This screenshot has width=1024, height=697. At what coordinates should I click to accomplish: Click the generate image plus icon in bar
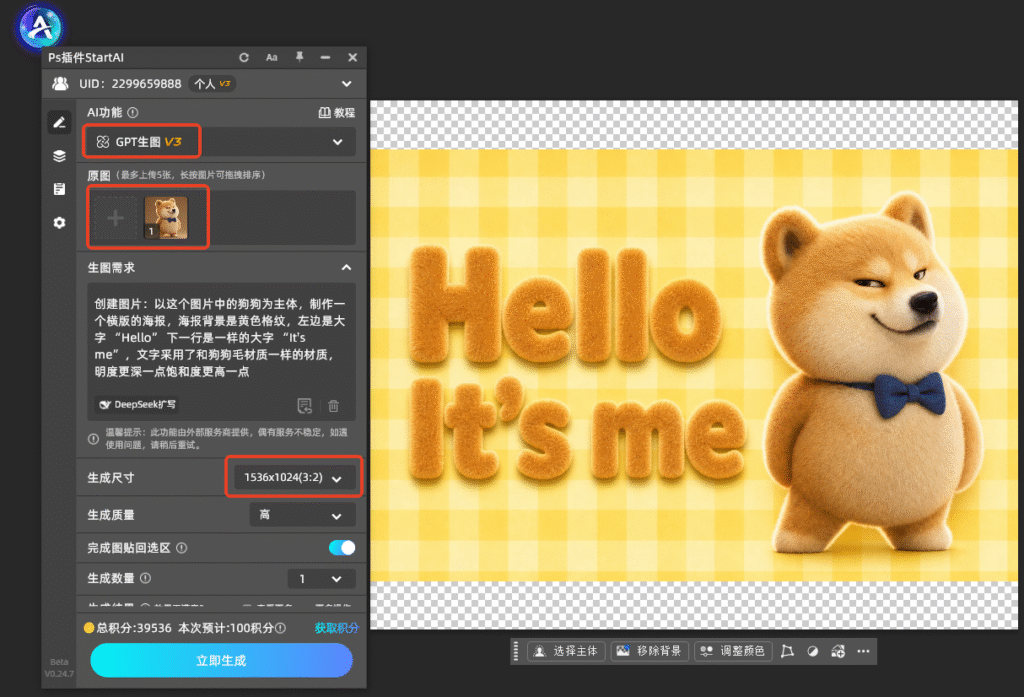[838, 651]
